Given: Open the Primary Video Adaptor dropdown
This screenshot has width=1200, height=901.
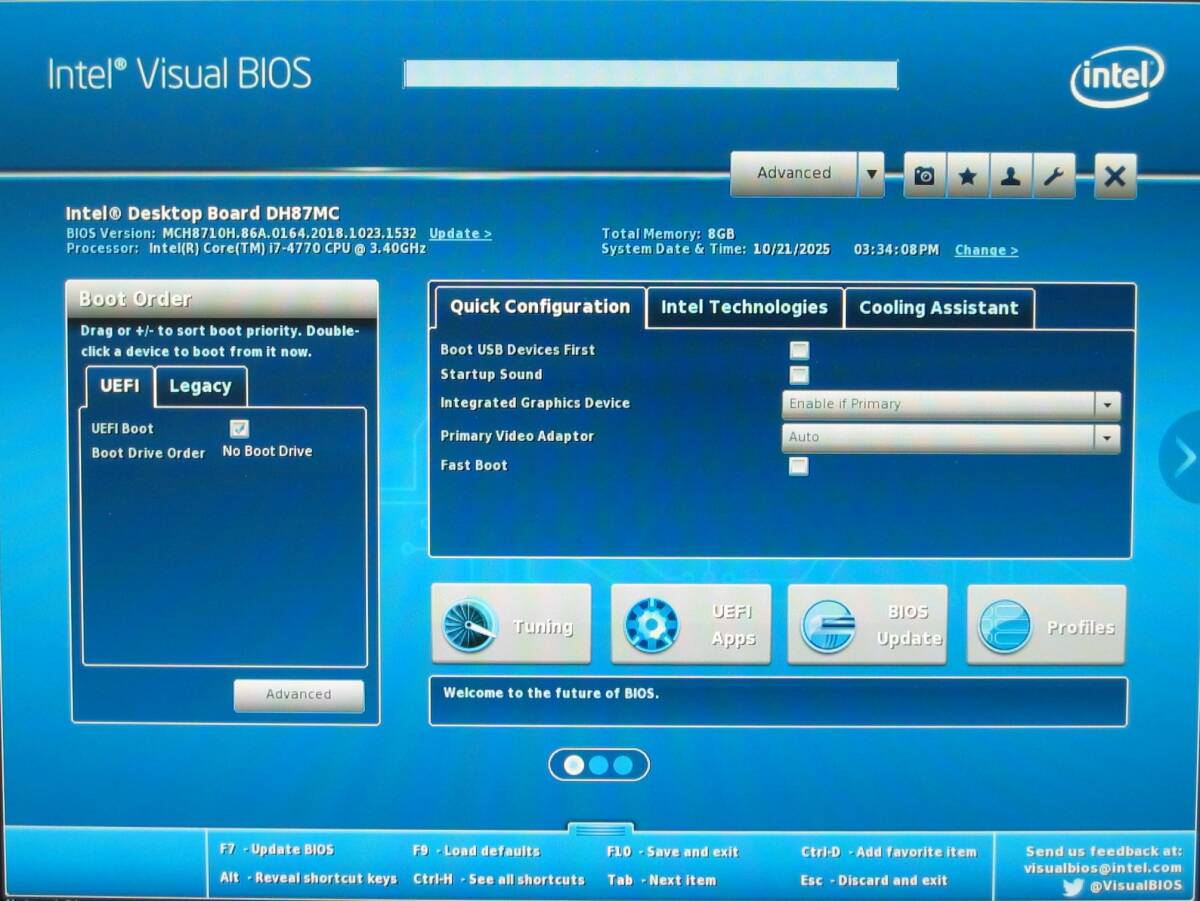Looking at the screenshot, I should [x=950, y=437].
